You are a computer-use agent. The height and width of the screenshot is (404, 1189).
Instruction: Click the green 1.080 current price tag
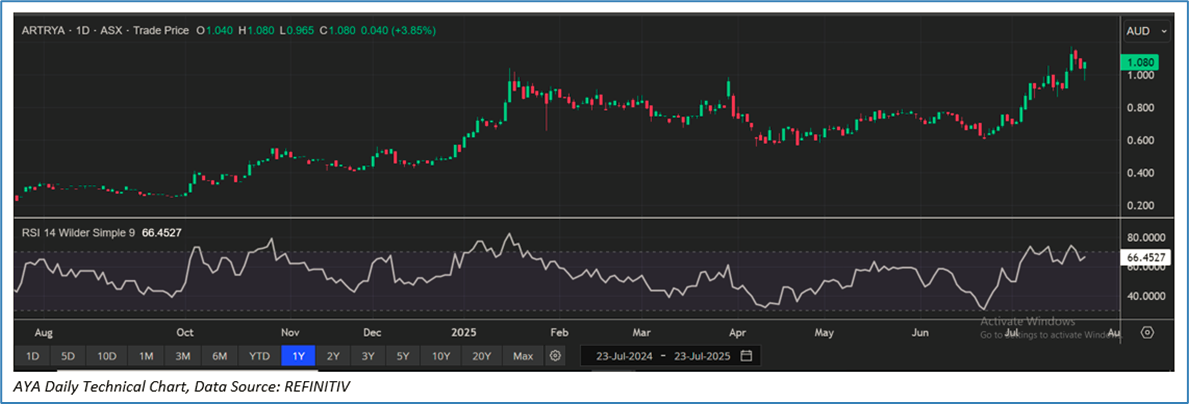(1144, 62)
